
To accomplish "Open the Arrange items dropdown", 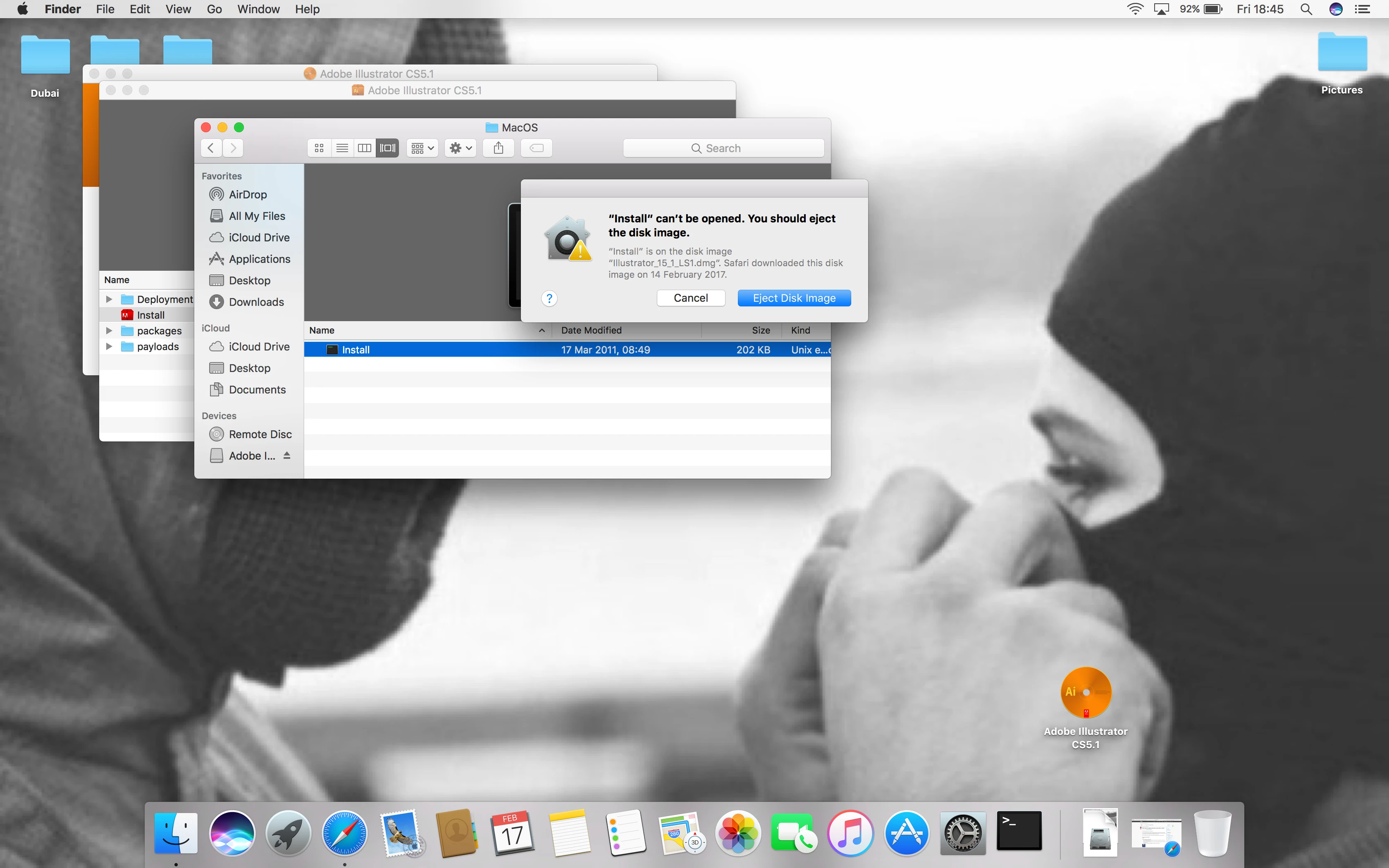I will point(422,148).
